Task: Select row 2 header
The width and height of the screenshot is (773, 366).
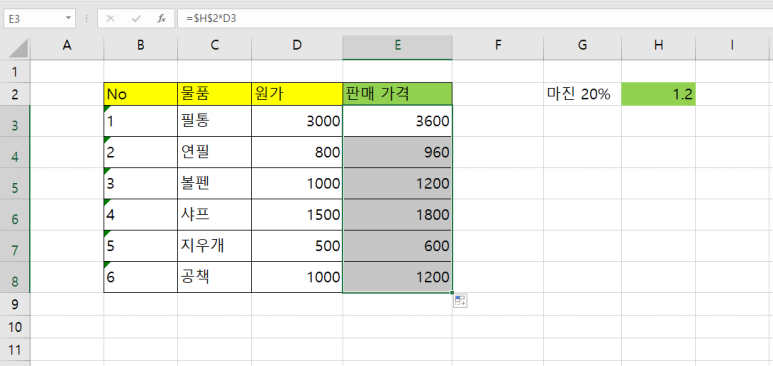Action: click(15, 94)
